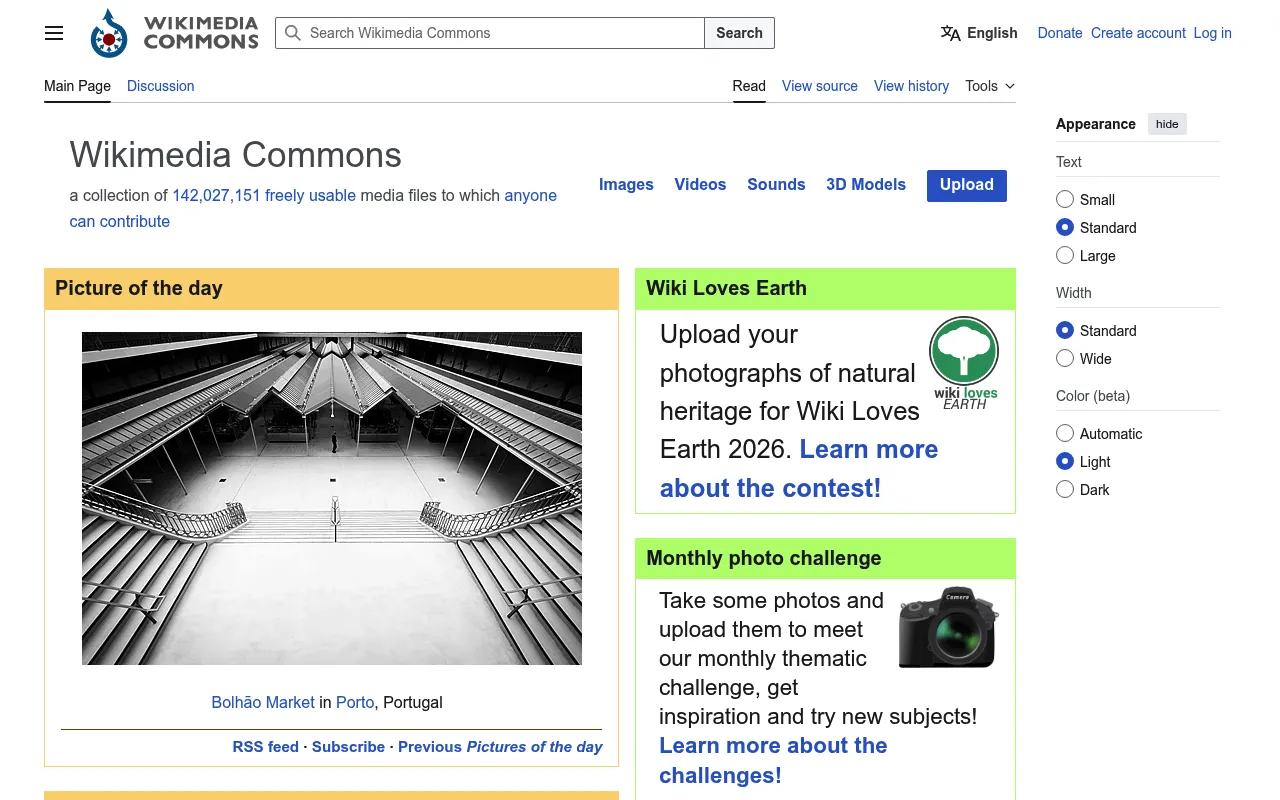
Task: Open the hamburger main menu
Action: point(54,33)
